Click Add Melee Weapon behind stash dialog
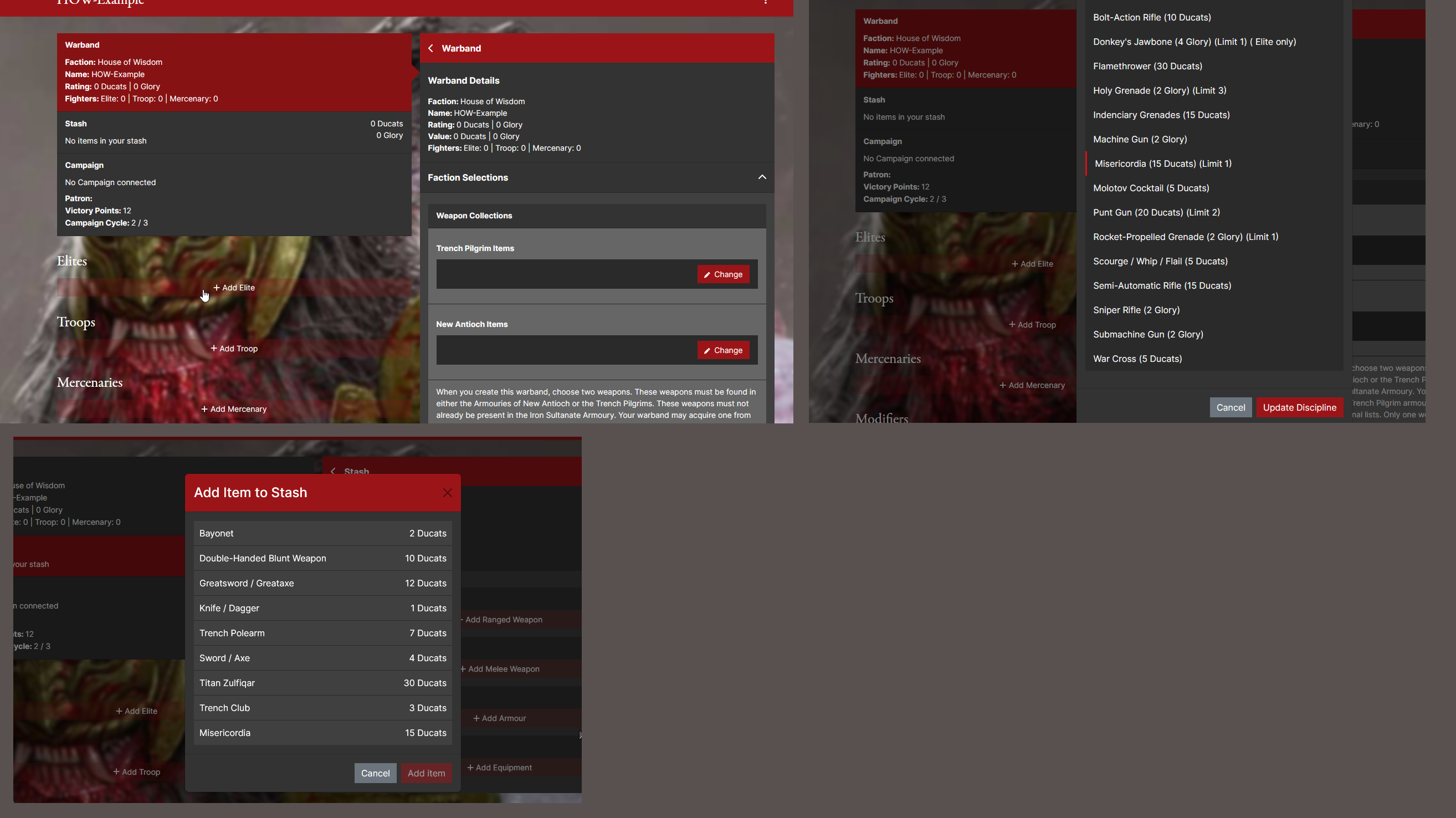 [x=500, y=669]
